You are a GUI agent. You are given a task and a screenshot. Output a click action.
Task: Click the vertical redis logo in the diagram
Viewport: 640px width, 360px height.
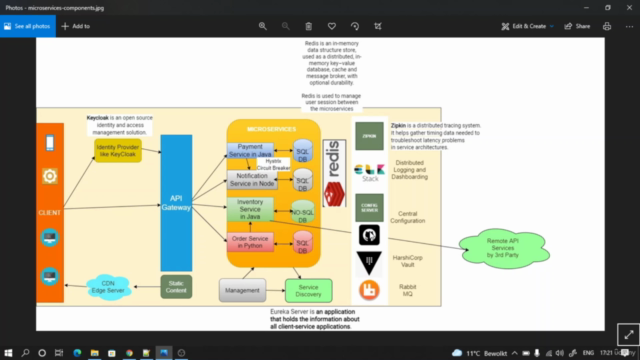click(334, 173)
